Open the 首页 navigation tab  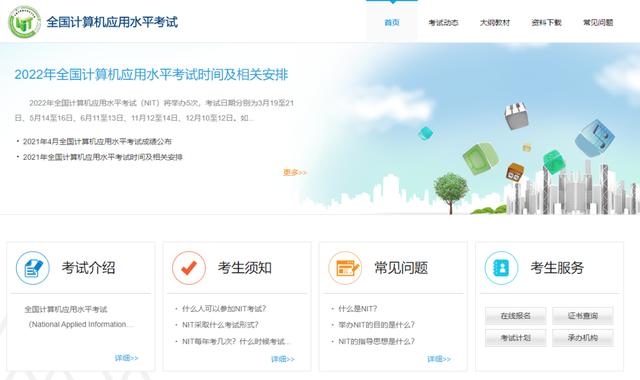[392, 22]
